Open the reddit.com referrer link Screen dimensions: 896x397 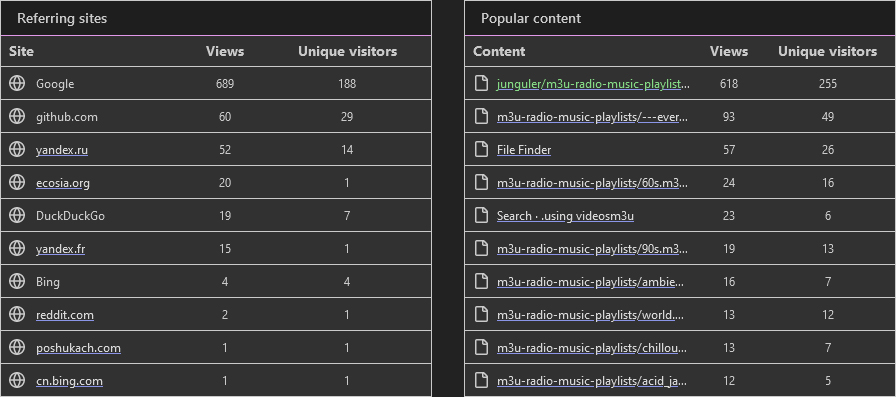point(65,315)
